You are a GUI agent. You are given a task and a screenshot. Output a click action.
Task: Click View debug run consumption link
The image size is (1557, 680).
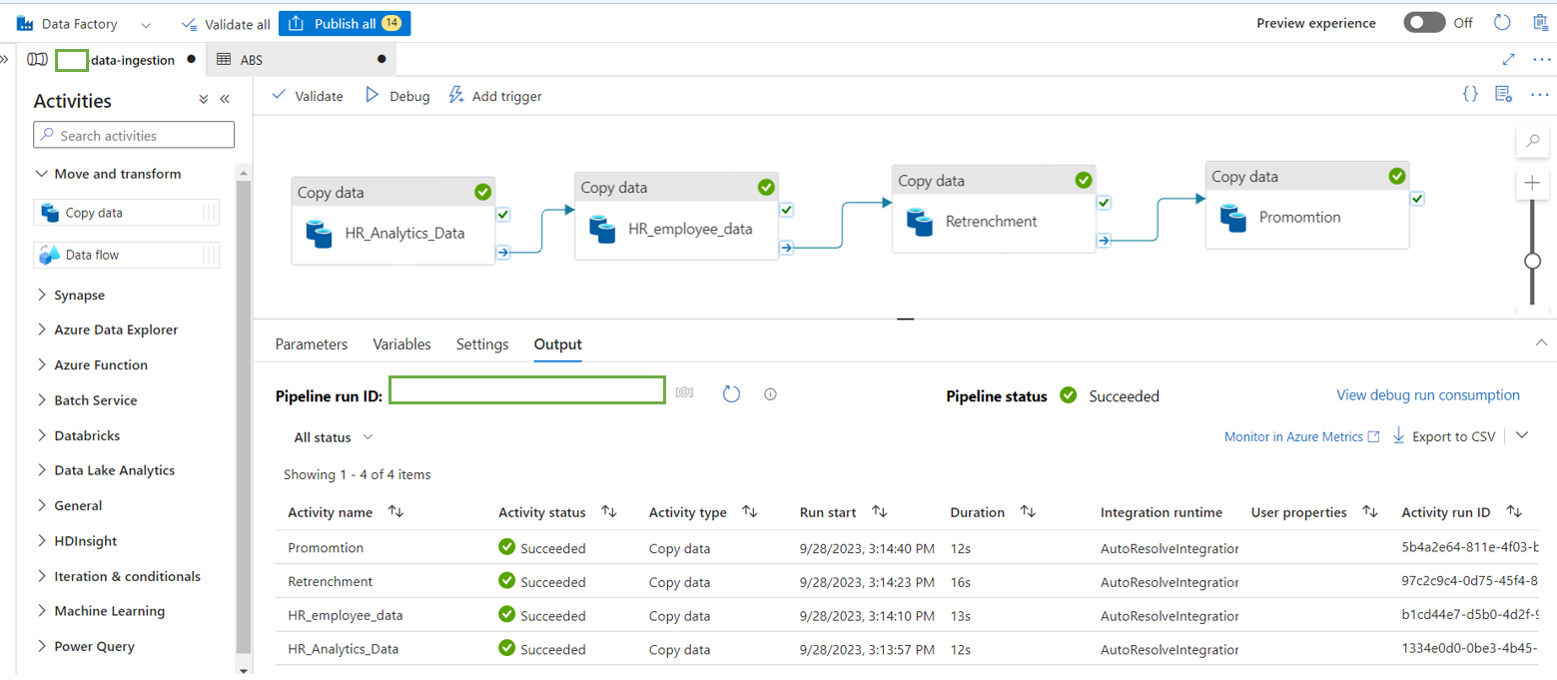pos(1428,395)
